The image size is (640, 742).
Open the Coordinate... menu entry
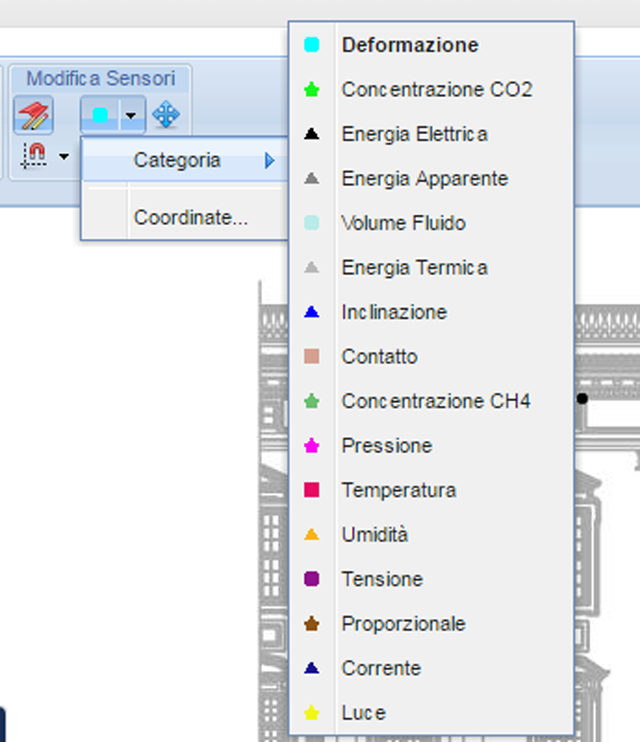190,217
